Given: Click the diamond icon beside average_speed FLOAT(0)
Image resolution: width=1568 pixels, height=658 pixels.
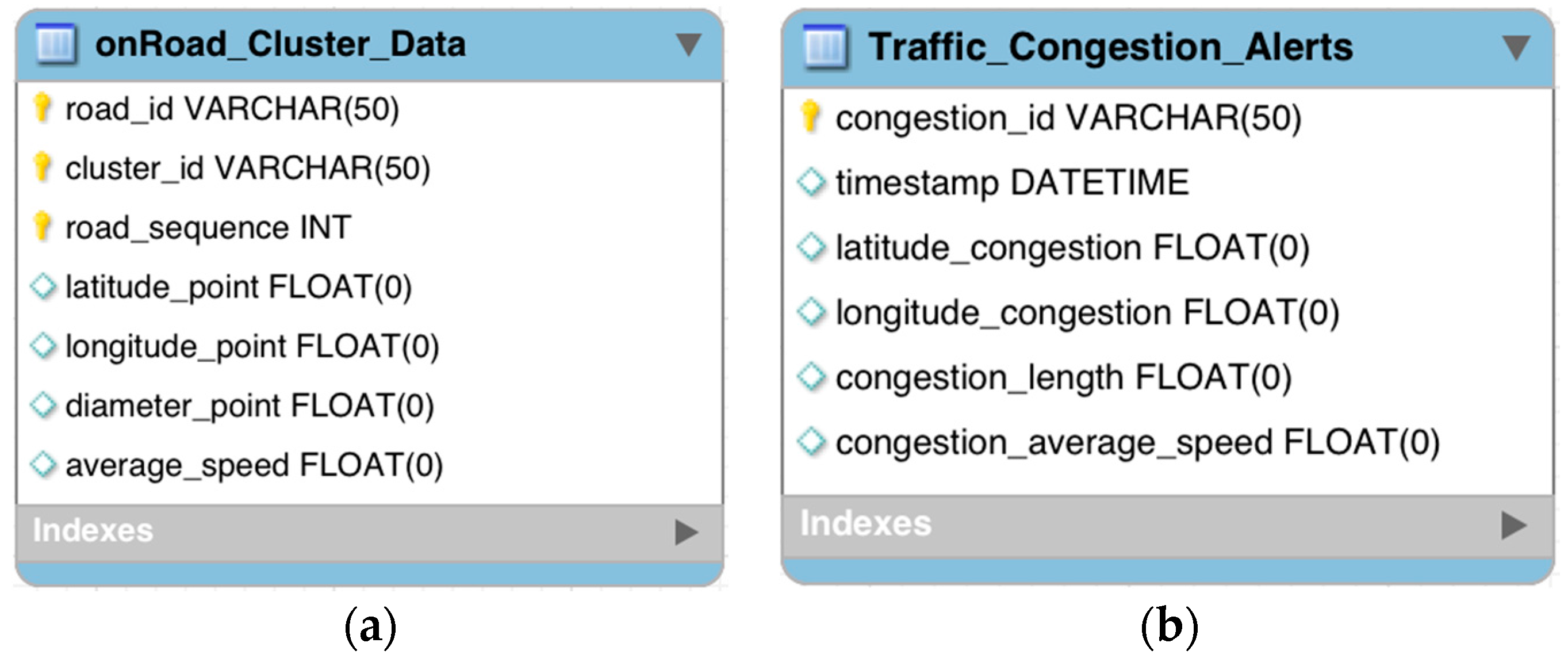Looking at the screenshot, I should 43,464.
